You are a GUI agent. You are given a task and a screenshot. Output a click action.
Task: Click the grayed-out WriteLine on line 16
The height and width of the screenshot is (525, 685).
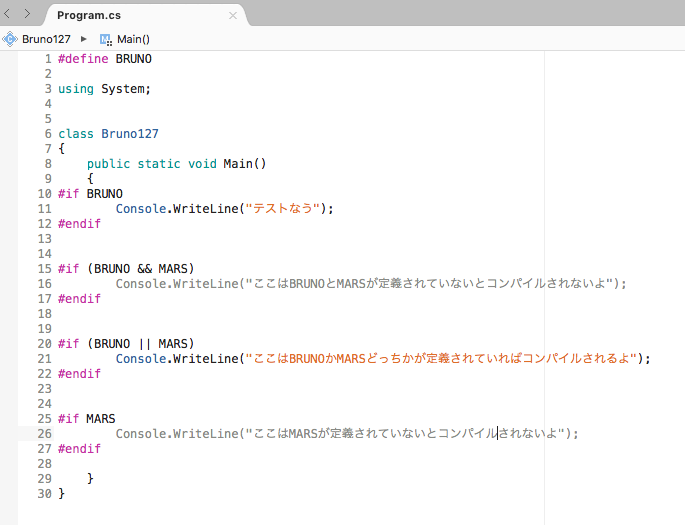[x=371, y=284]
